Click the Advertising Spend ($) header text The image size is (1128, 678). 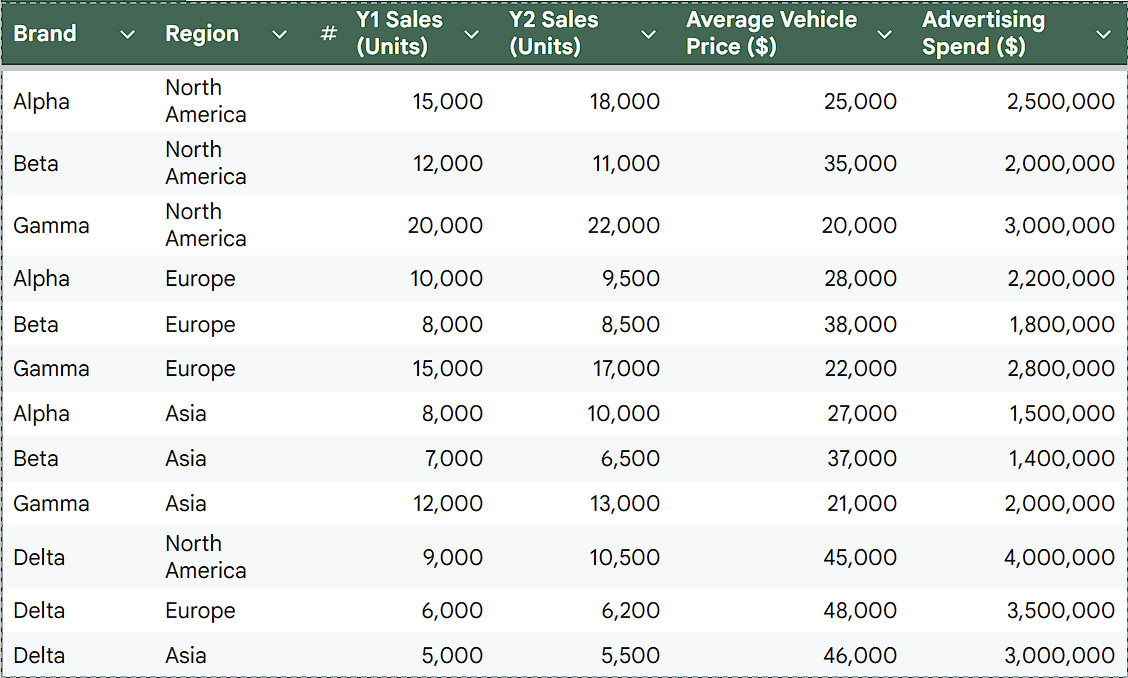983,34
